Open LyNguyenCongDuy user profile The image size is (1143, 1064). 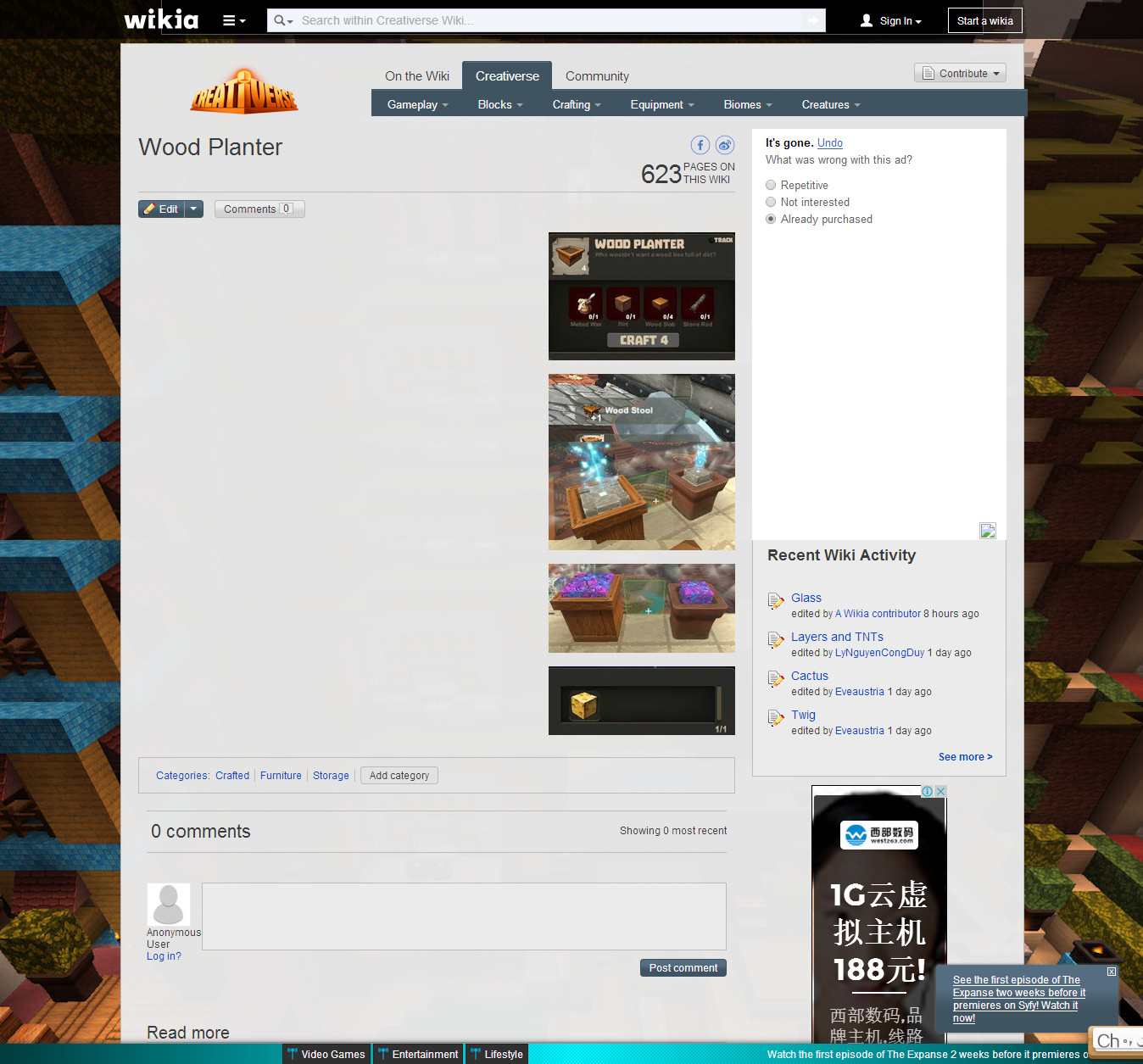(880, 653)
